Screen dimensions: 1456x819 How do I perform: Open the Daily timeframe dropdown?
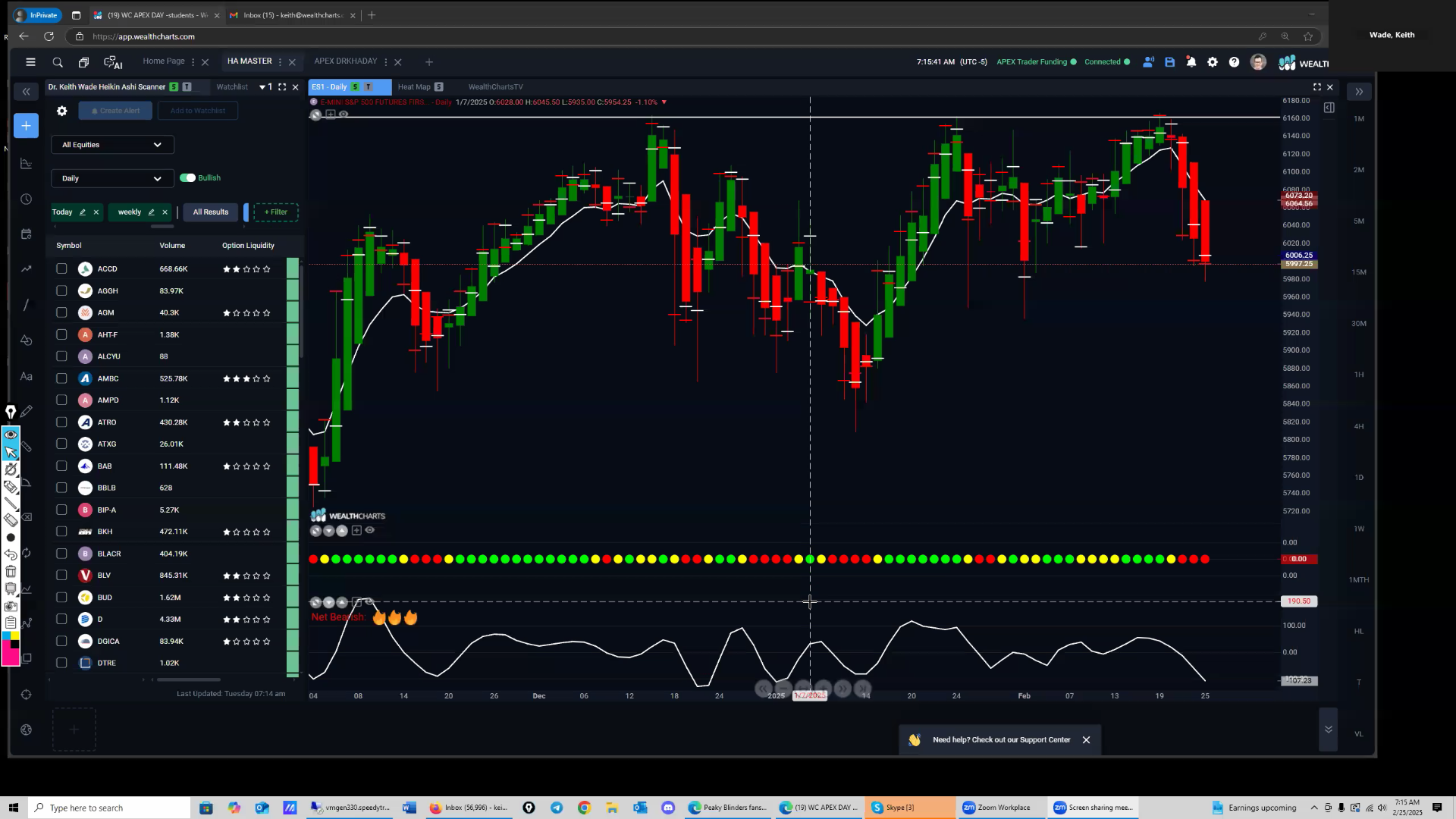[x=112, y=179]
